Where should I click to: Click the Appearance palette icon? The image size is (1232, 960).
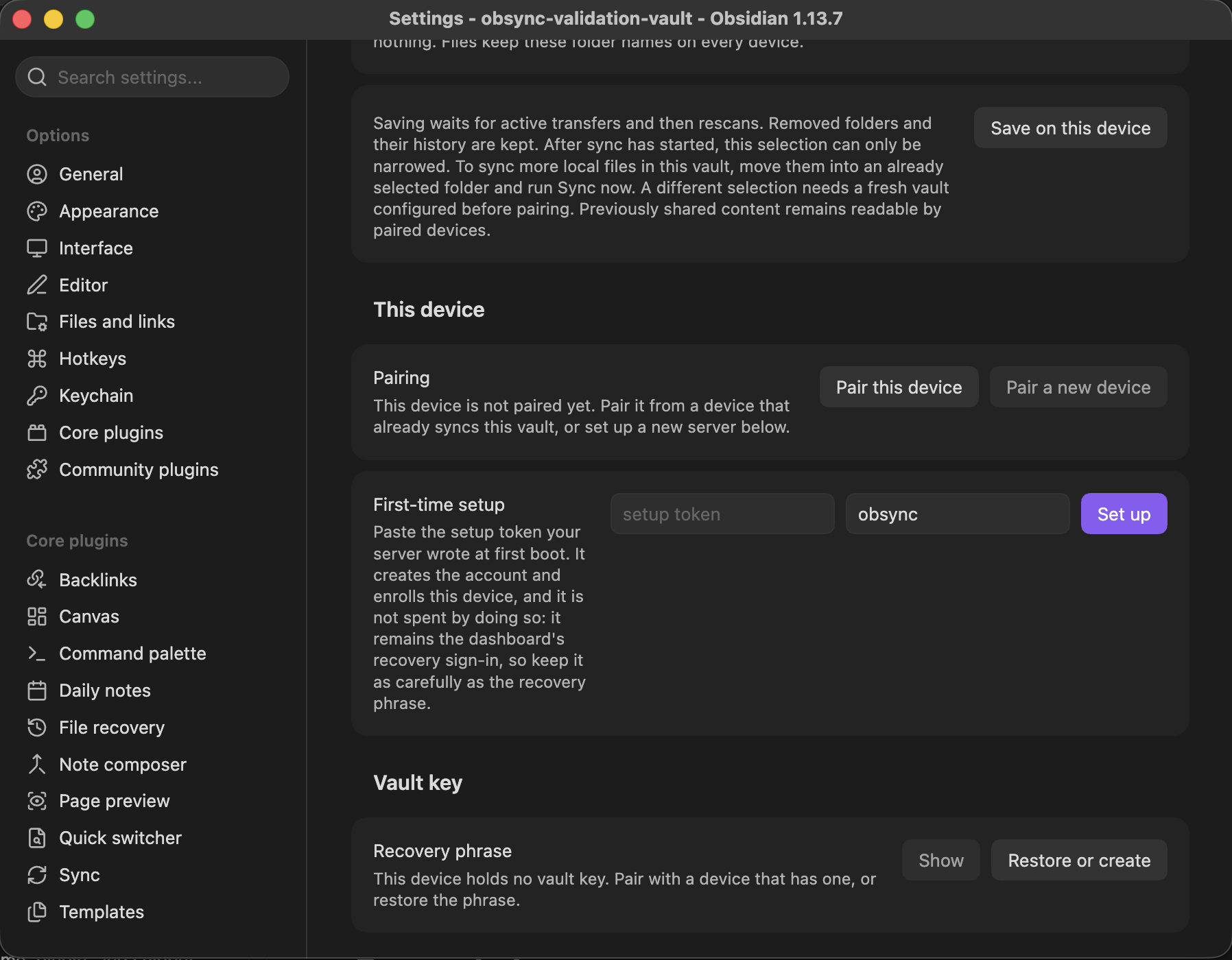point(37,211)
